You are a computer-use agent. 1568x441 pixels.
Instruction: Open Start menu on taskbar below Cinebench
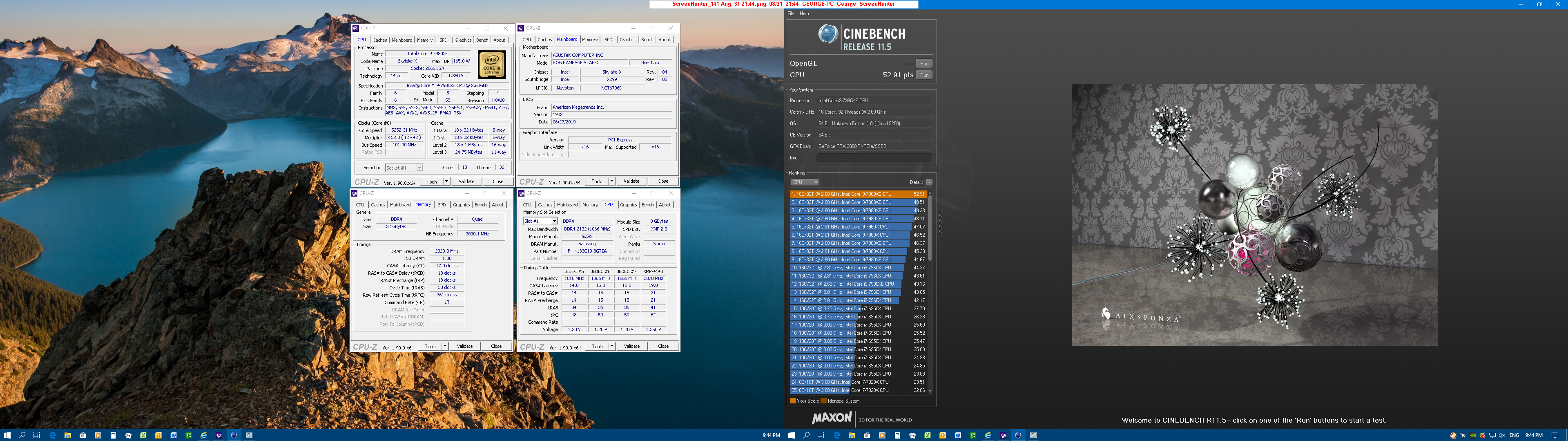[x=791, y=435]
